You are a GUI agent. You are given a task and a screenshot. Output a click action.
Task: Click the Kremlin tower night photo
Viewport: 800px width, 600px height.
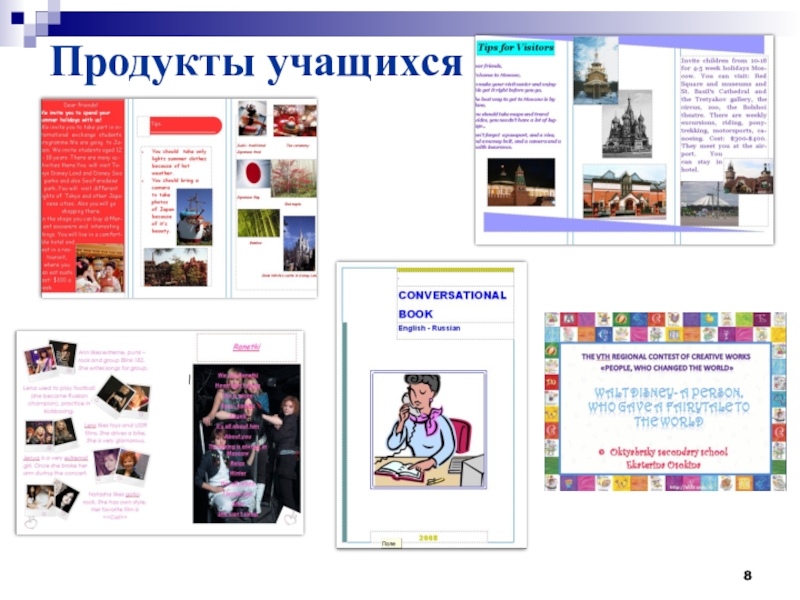click(521, 182)
